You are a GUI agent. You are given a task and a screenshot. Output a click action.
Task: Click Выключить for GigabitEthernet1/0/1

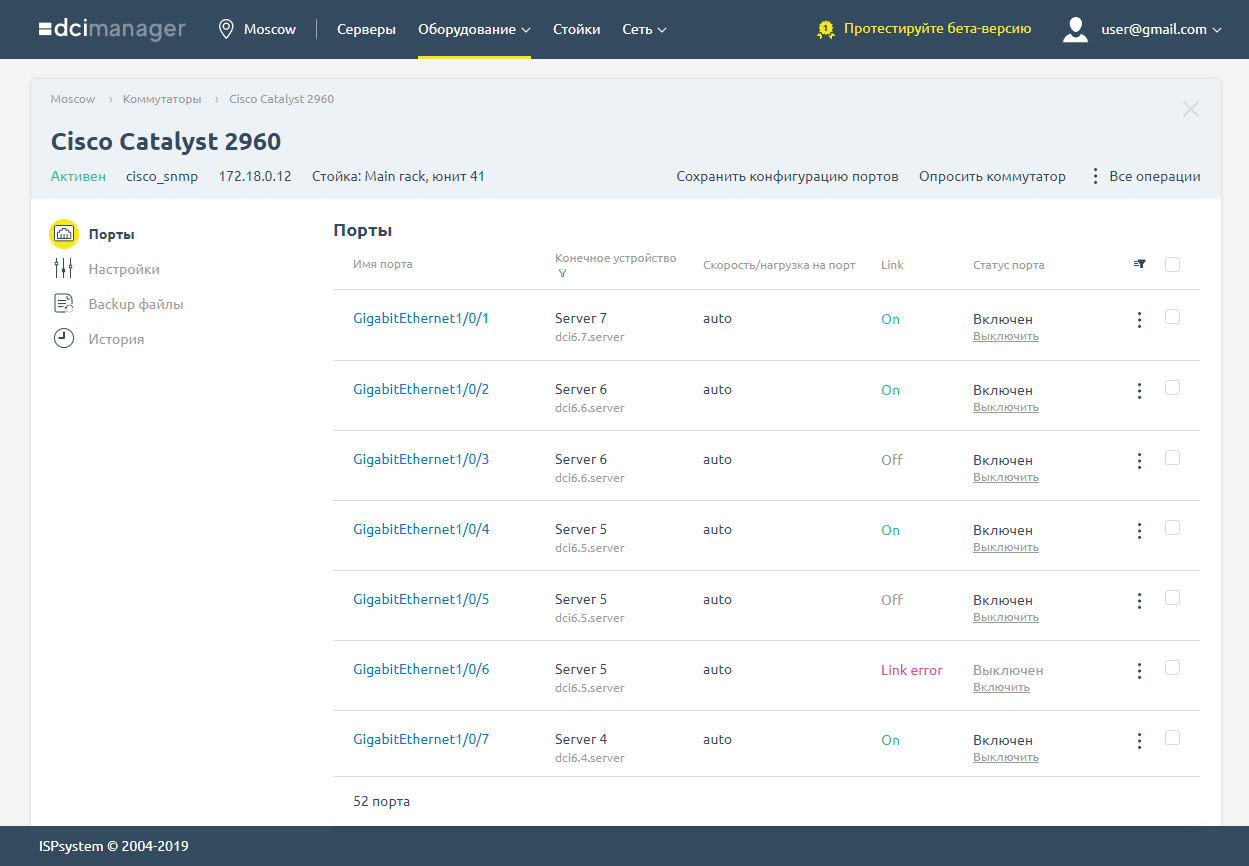[1006, 337]
